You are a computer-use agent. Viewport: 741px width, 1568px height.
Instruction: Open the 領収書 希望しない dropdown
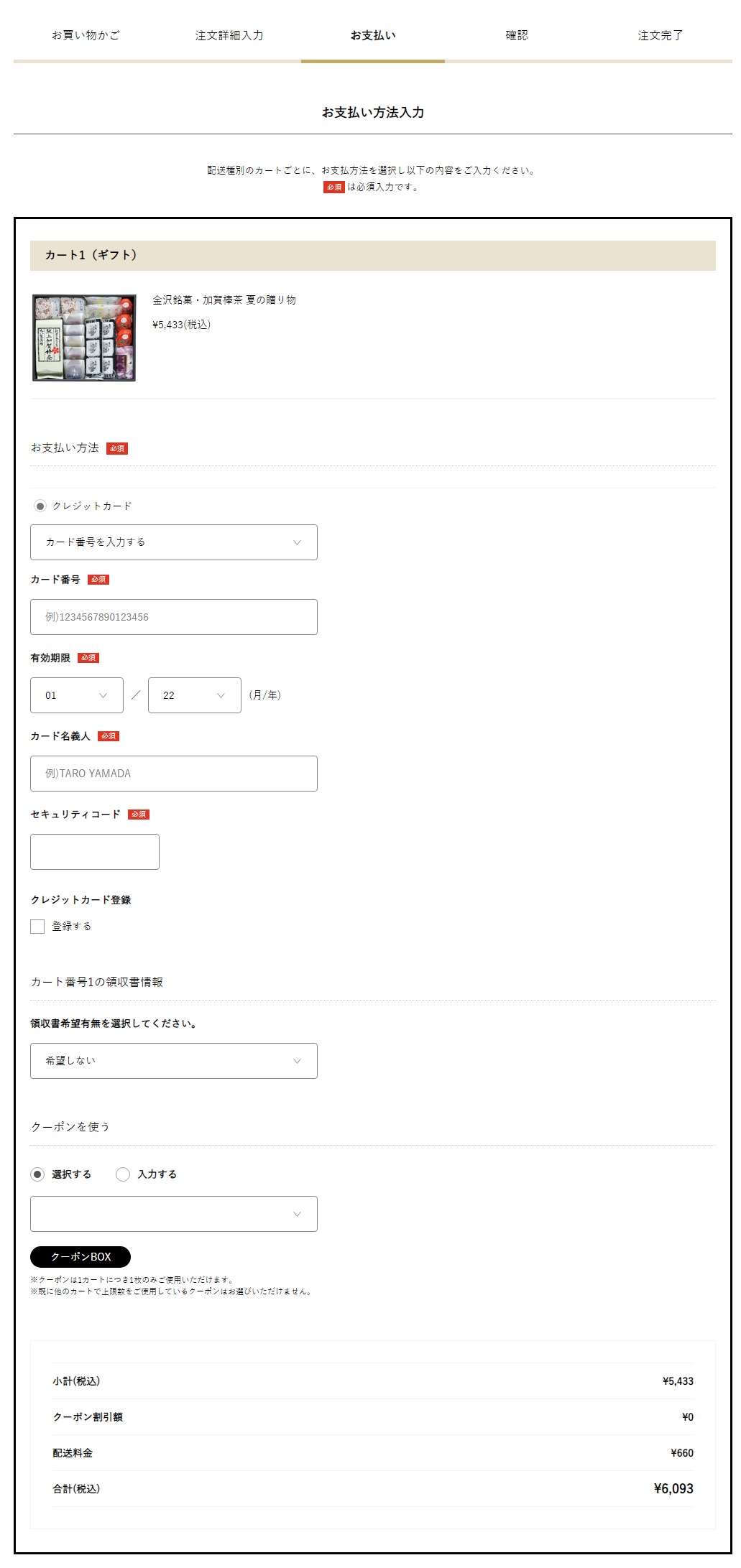point(174,1061)
